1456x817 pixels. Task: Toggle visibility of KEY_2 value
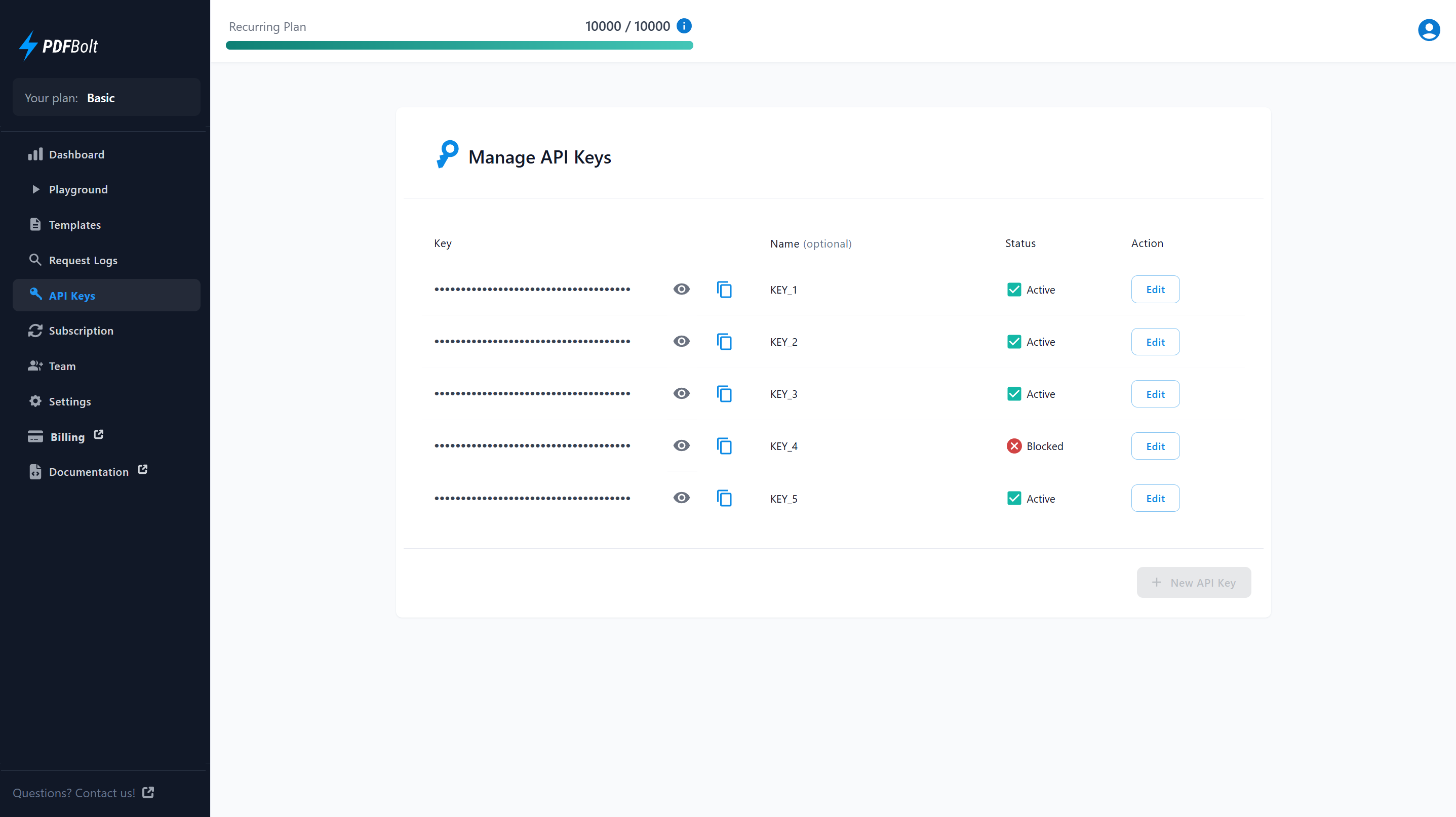[681, 342]
